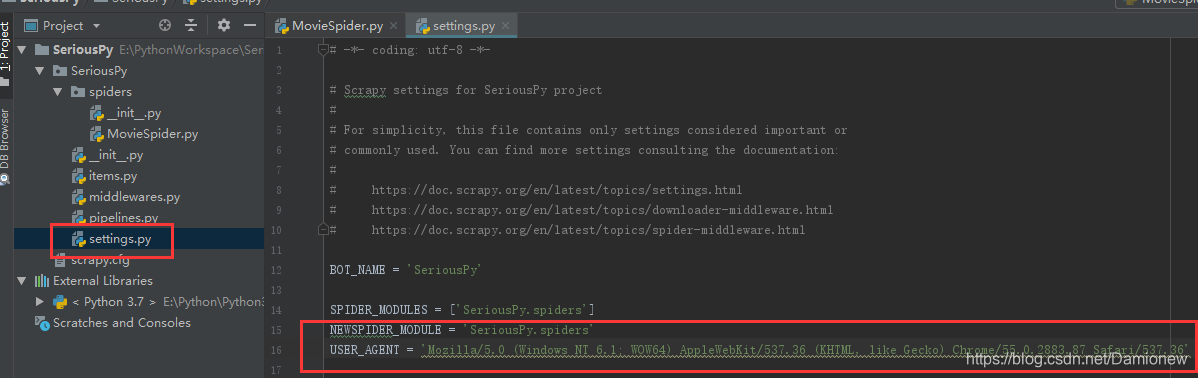1198x378 pixels.
Task: Hide the Project panel with minus icon
Action: click(x=250, y=25)
